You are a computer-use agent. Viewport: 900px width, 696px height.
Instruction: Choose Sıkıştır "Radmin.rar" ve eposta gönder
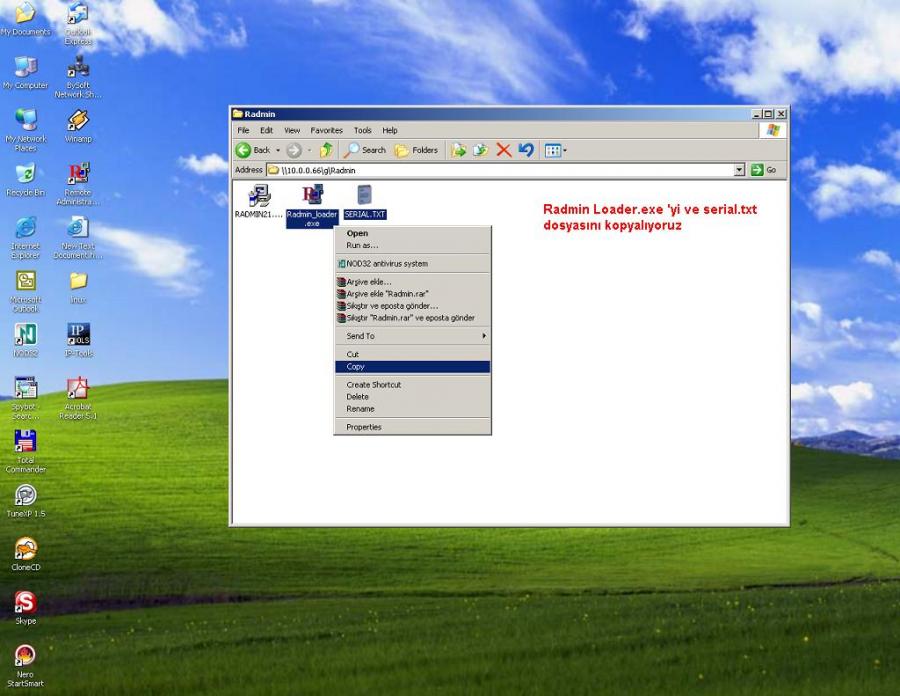412,318
